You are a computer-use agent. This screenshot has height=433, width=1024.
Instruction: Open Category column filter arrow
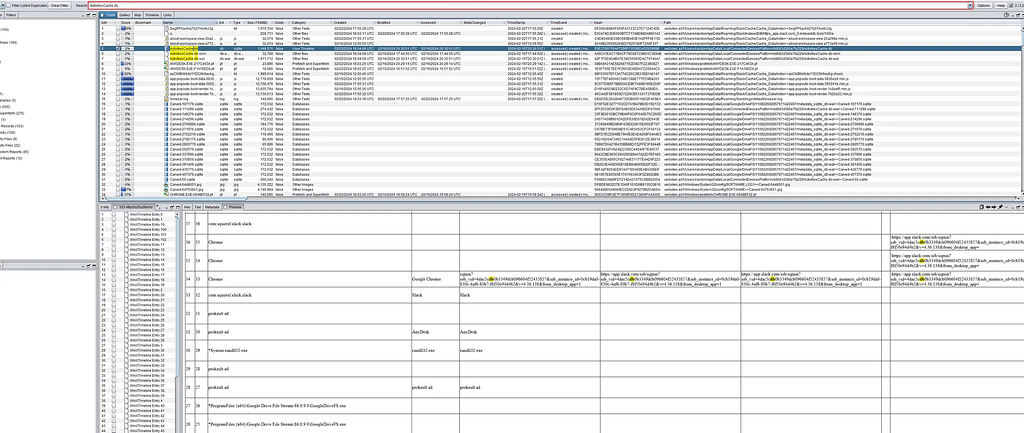pyautogui.click(x=329, y=22)
